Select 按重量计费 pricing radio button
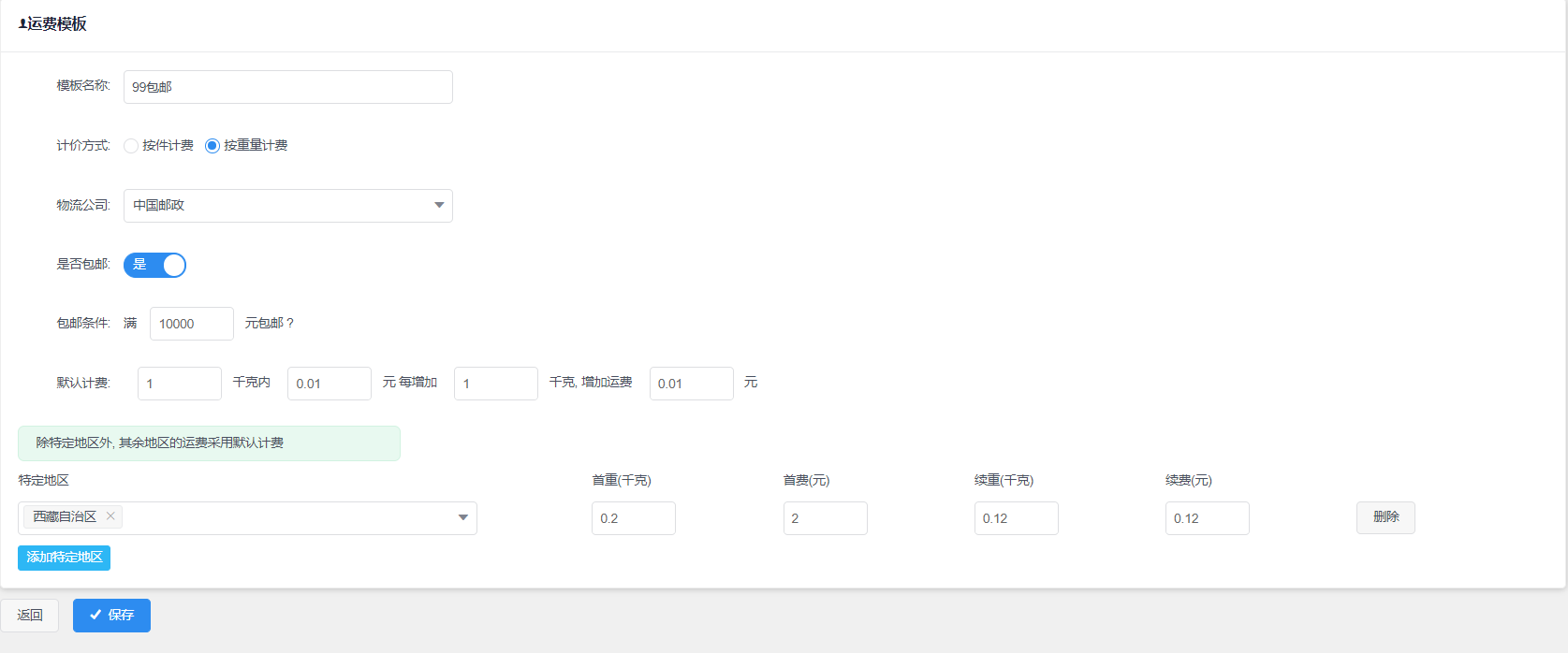 pyautogui.click(x=212, y=146)
